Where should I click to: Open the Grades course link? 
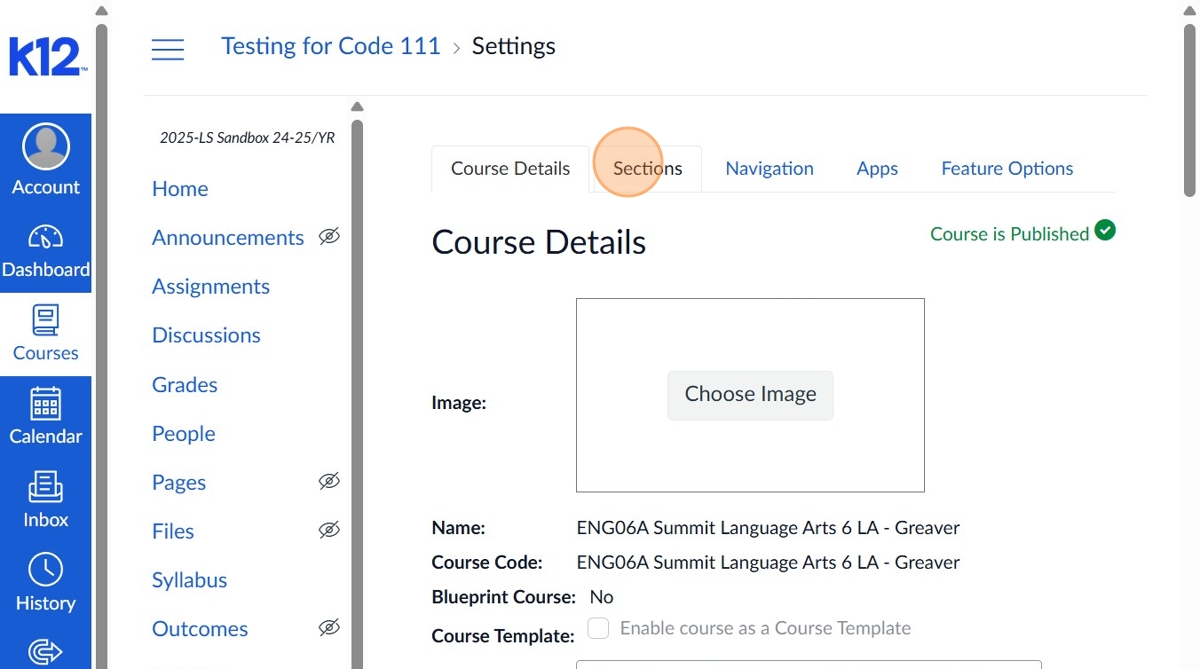pos(184,385)
